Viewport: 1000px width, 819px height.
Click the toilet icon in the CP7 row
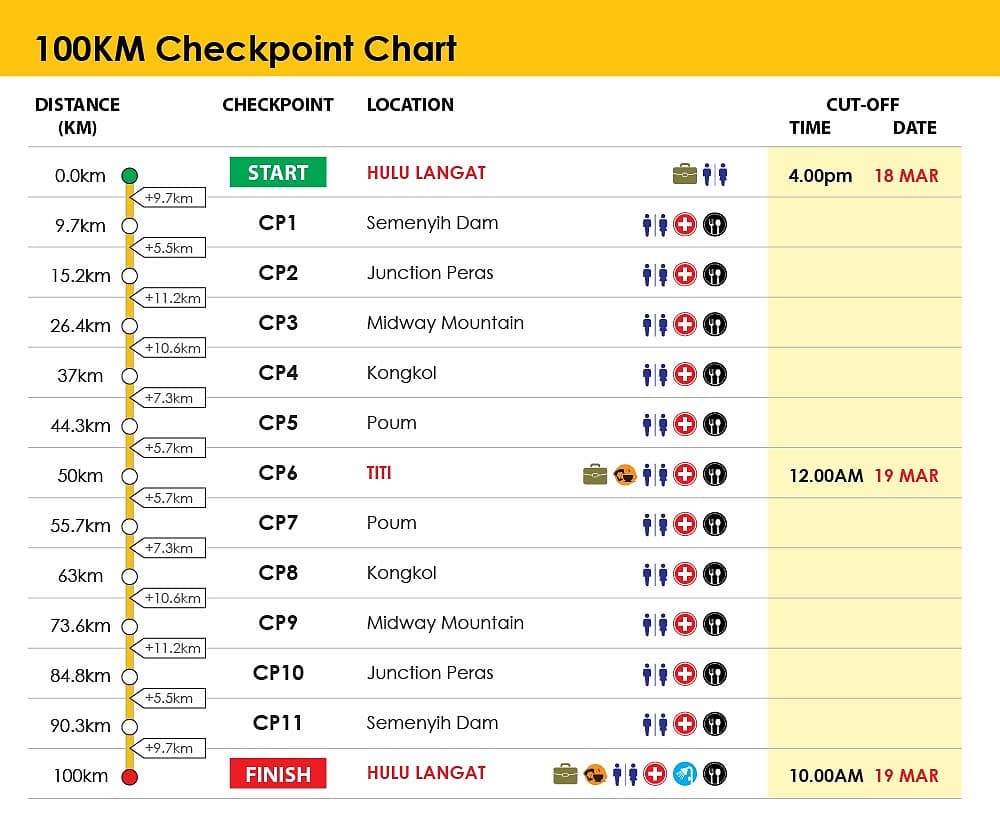pyautogui.click(x=655, y=524)
